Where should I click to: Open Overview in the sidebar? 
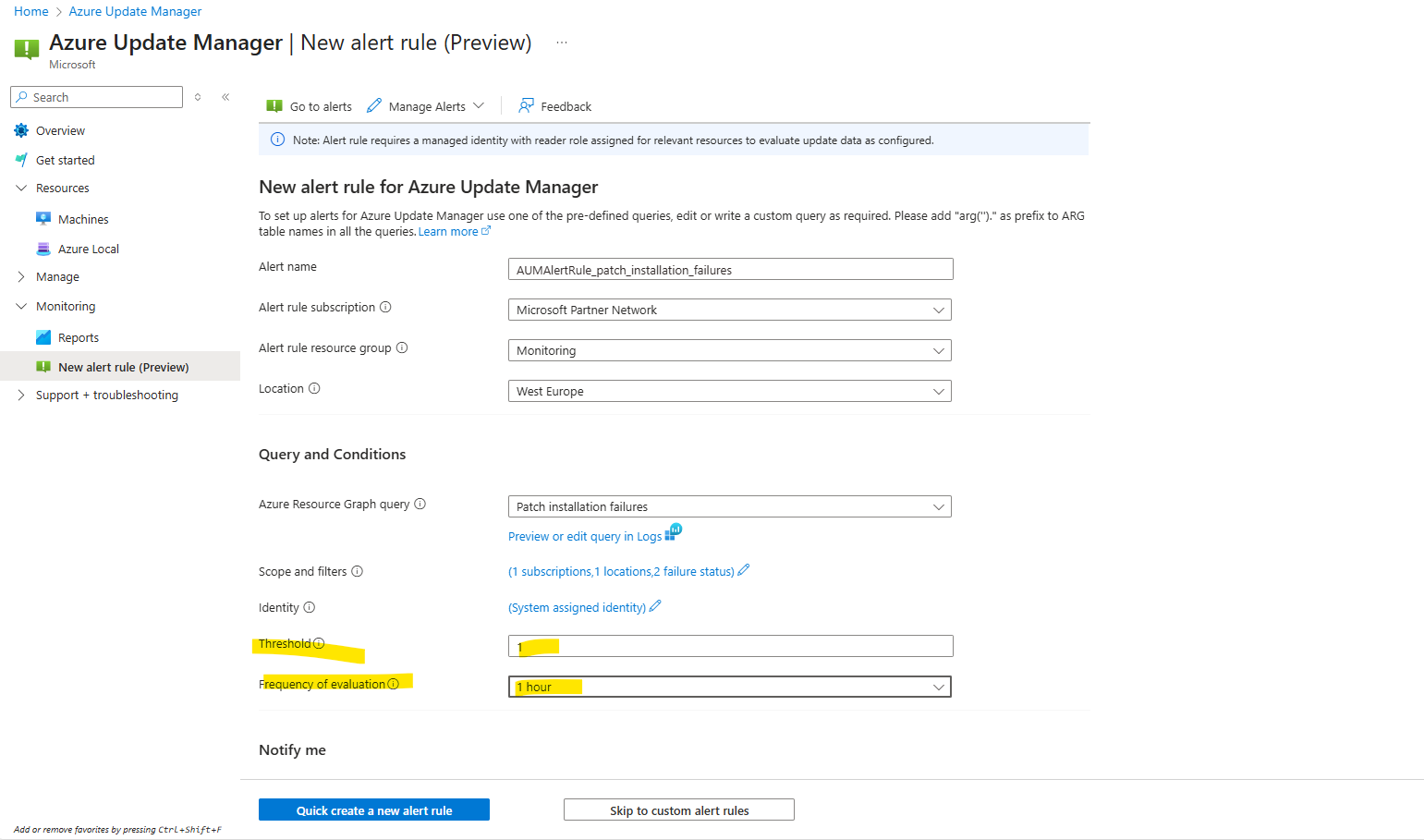click(60, 130)
